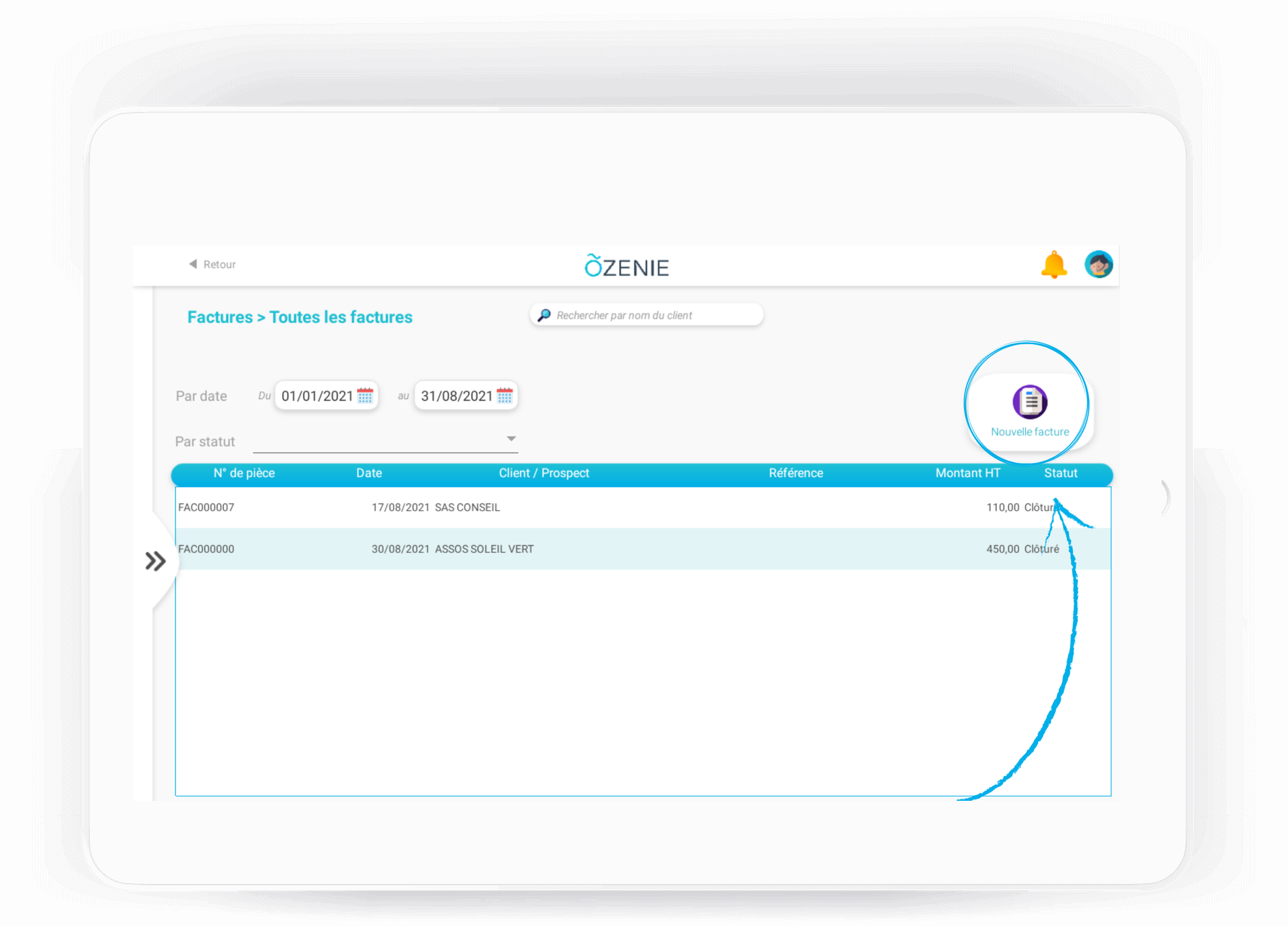This screenshot has width=1288, height=926.
Task: Click the Retour link
Action: pyautogui.click(x=219, y=264)
